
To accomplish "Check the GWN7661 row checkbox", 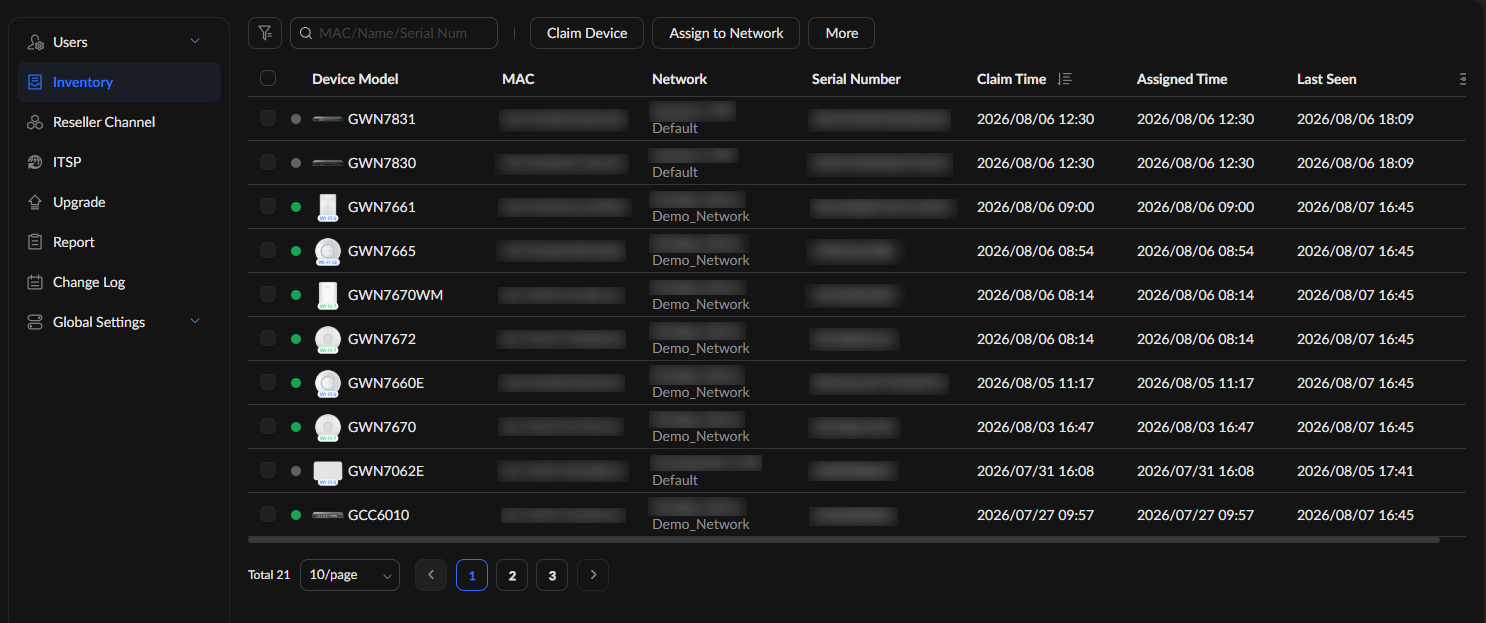I will [267, 206].
